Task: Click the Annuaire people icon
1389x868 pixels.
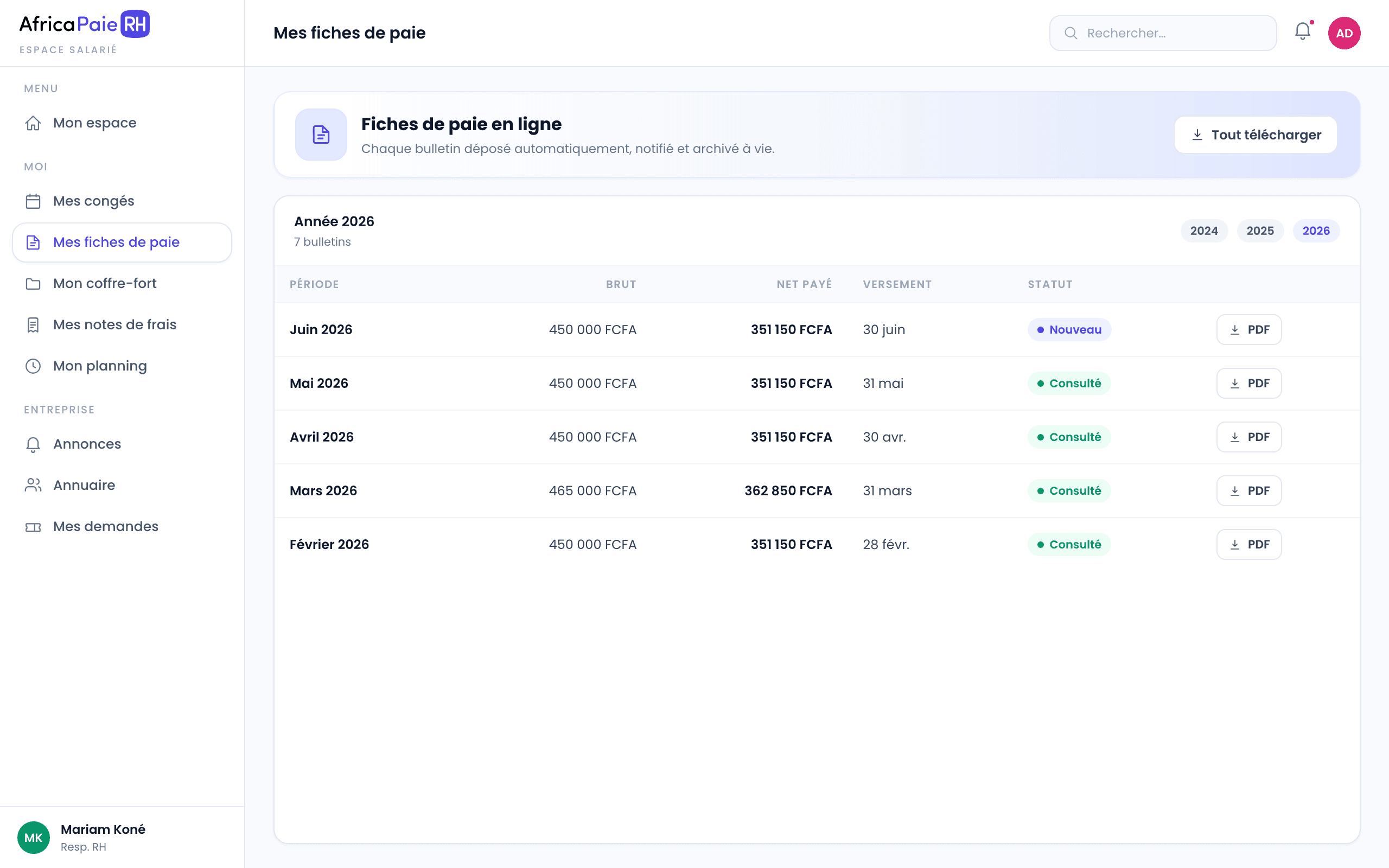Action: pyautogui.click(x=33, y=486)
